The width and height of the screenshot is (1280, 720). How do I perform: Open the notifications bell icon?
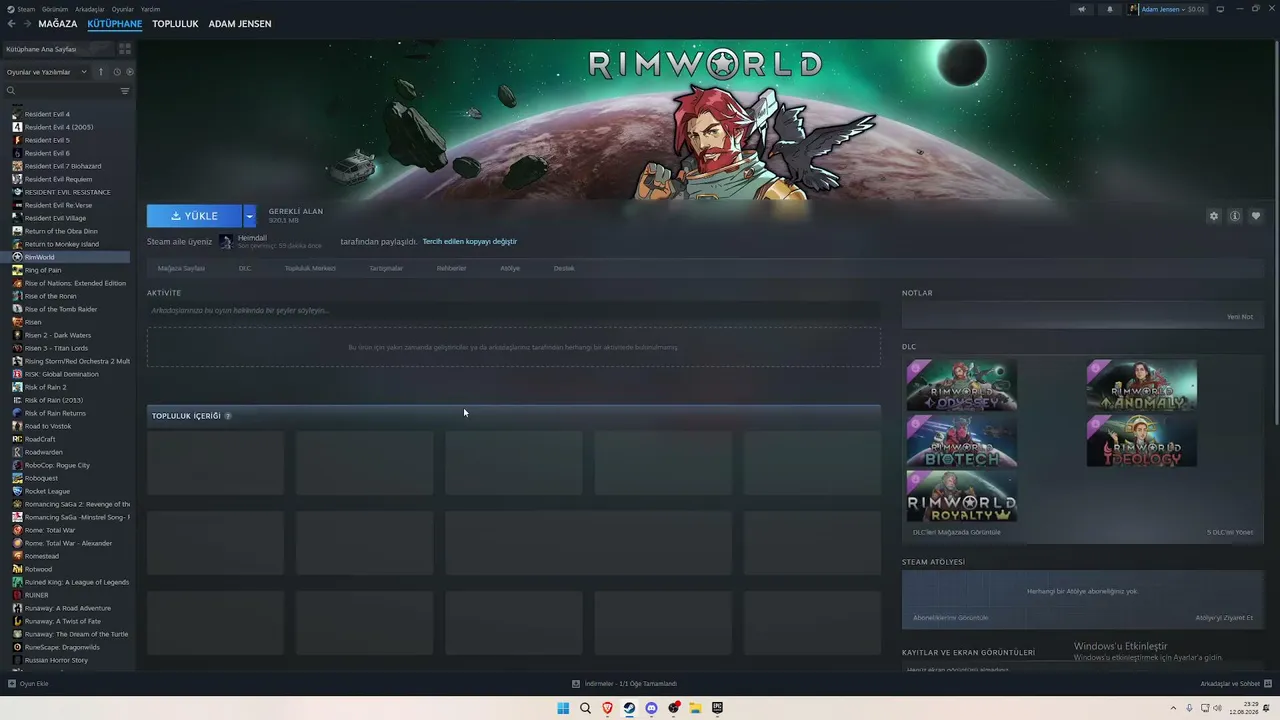(1109, 9)
